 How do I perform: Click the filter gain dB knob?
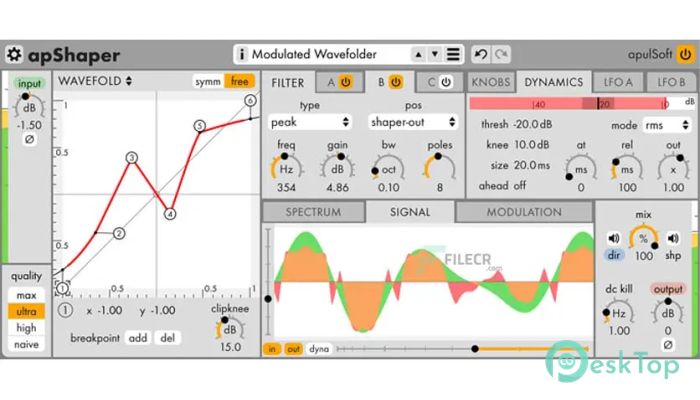pyautogui.click(x=338, y=169)
